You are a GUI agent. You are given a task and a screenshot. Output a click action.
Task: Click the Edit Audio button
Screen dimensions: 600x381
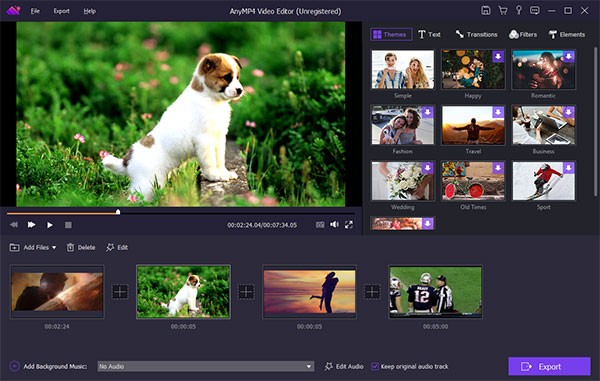pyautogui.click(x=344, y=366)
